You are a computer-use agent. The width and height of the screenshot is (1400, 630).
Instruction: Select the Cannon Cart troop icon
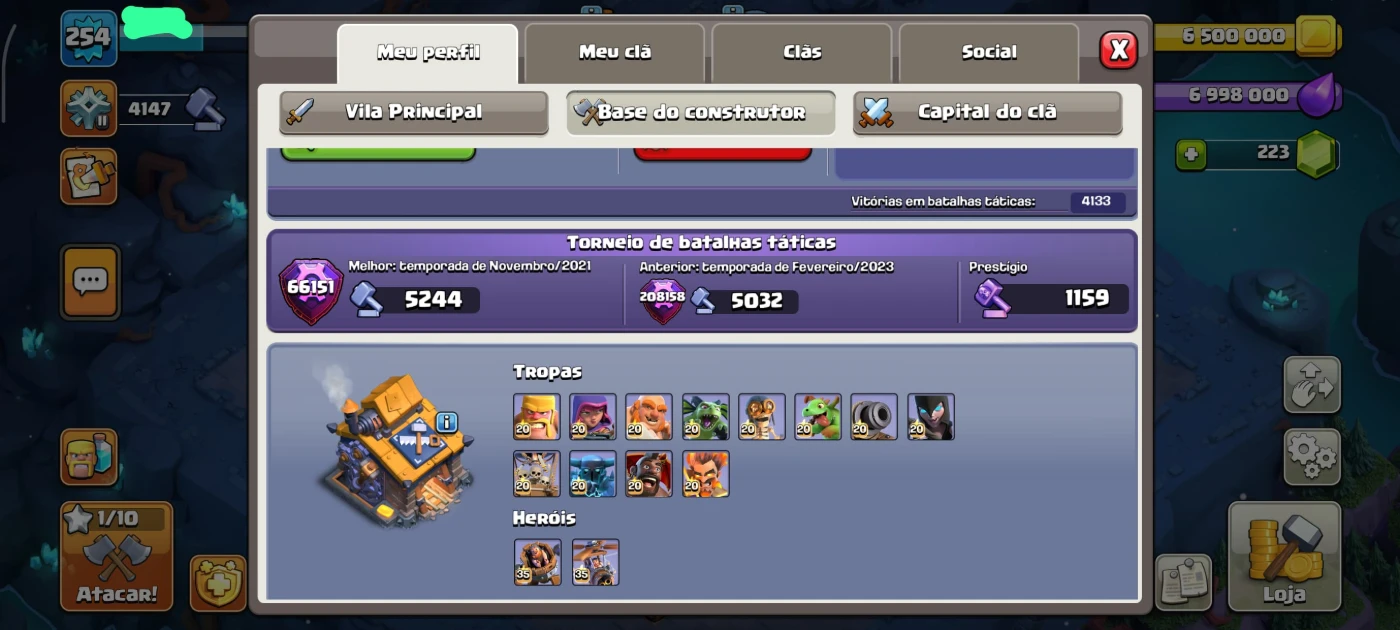tap(874, 416)
